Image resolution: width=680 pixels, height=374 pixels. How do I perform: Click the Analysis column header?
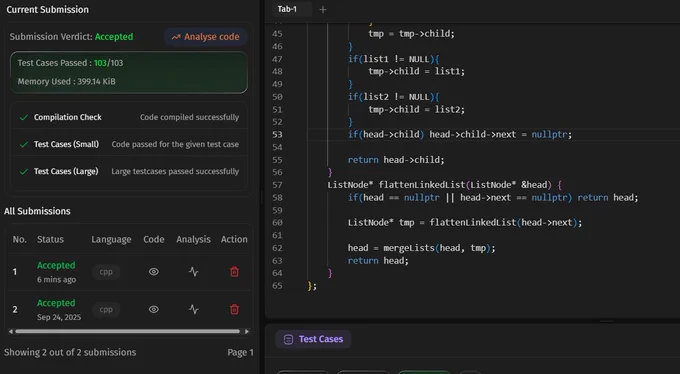point(193,239)
